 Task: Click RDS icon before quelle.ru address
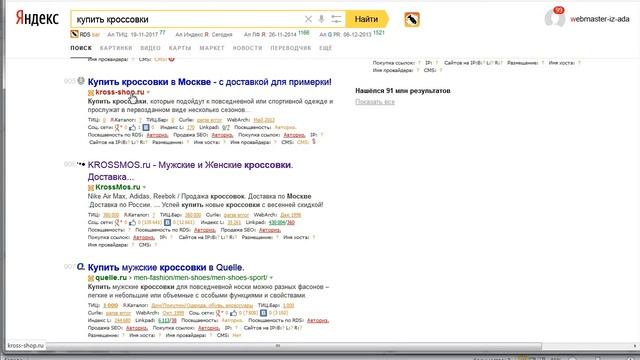pos(91,278)
